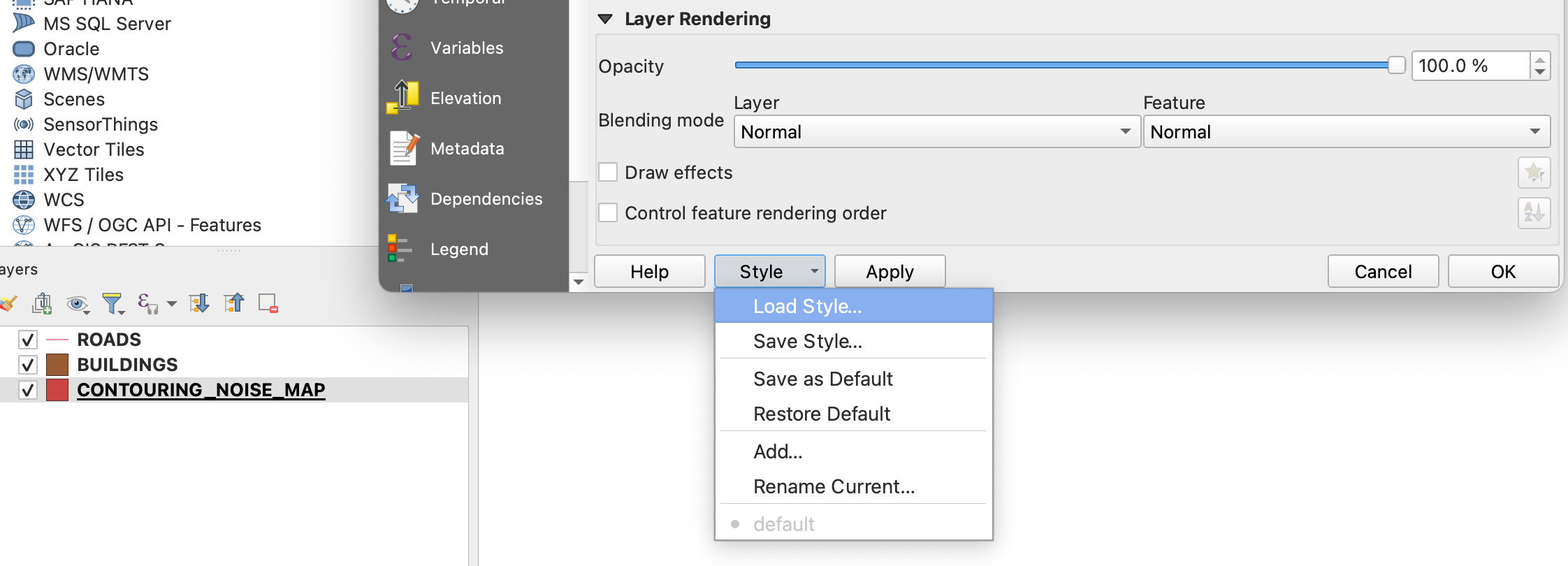Image resolution: width=1568 pixels, height=566 pixels.
Task: Open the XYZ Tiles icon
Action: 24,175
